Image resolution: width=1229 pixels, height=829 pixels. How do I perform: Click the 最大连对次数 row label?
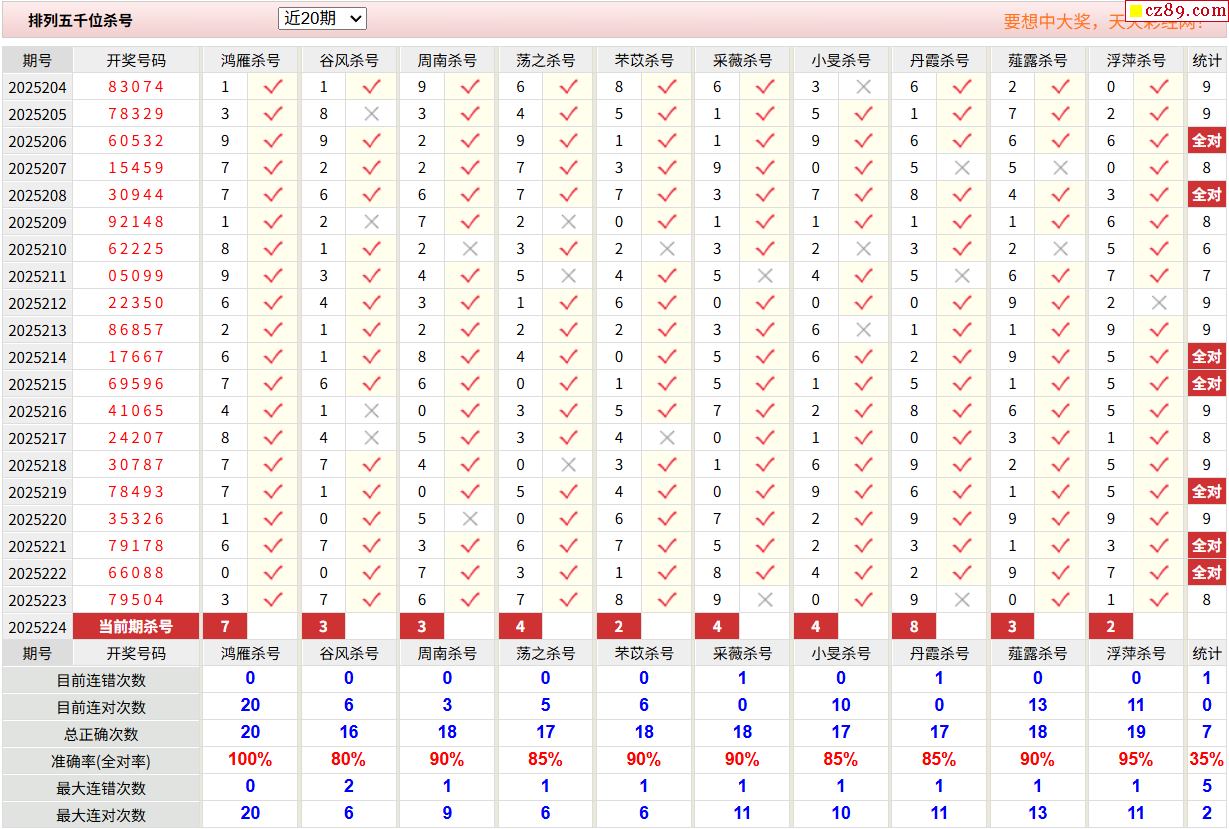pyautogui.click(x=101, y=815)
